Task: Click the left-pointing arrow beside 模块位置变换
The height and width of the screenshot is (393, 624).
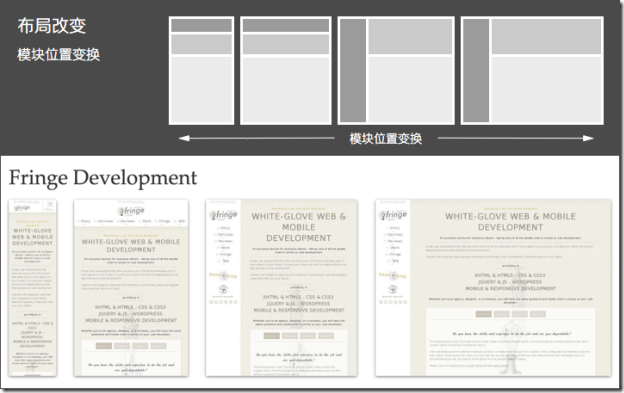Action: coord(256,138)
